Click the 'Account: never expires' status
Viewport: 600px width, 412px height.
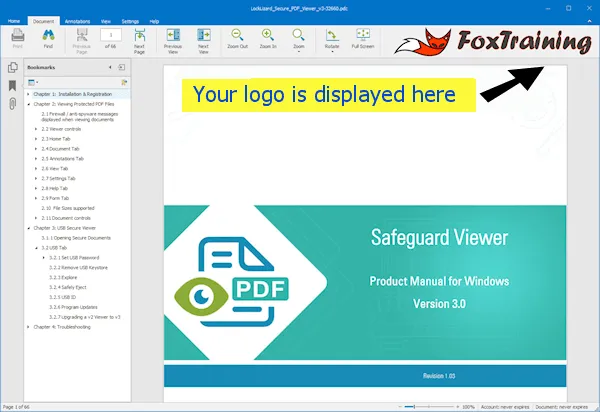tap(505, 407)
